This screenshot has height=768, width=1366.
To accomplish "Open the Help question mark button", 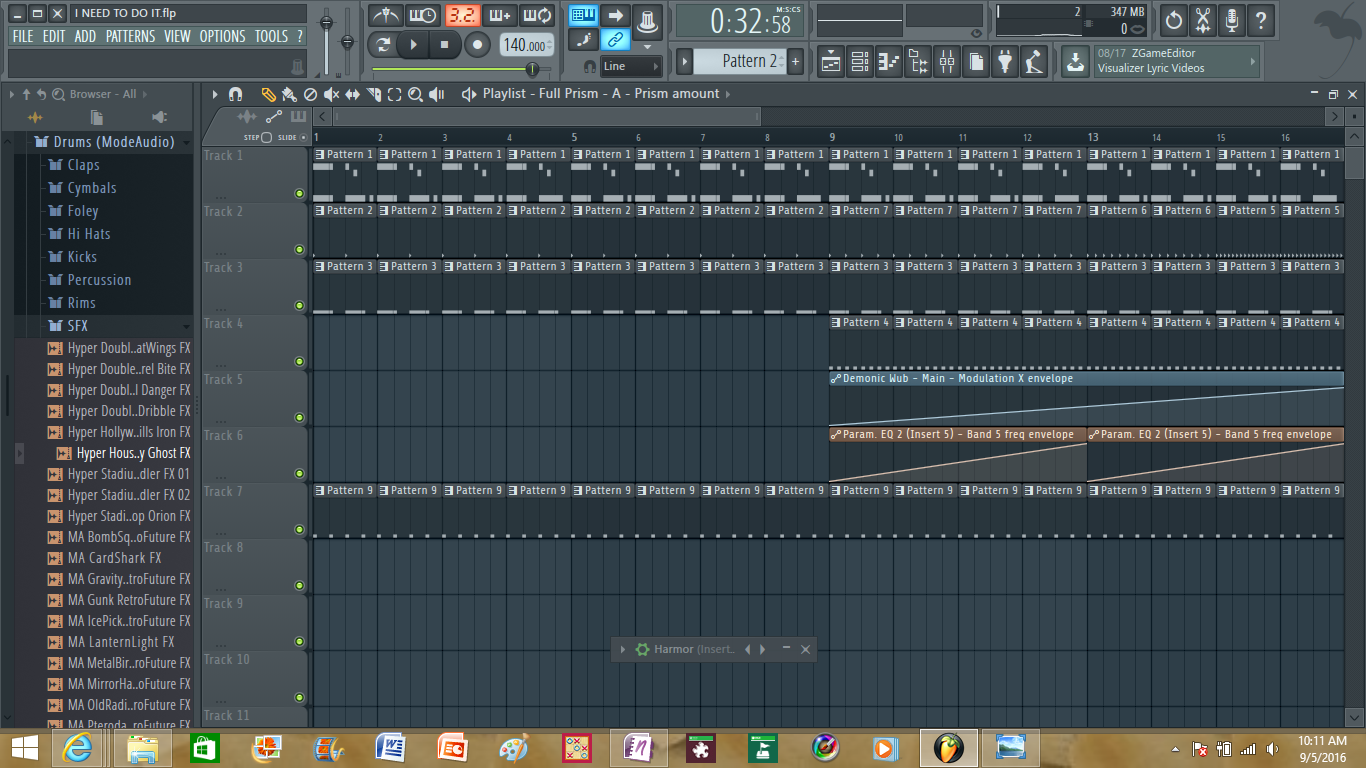I will [x=1261, y=19].
